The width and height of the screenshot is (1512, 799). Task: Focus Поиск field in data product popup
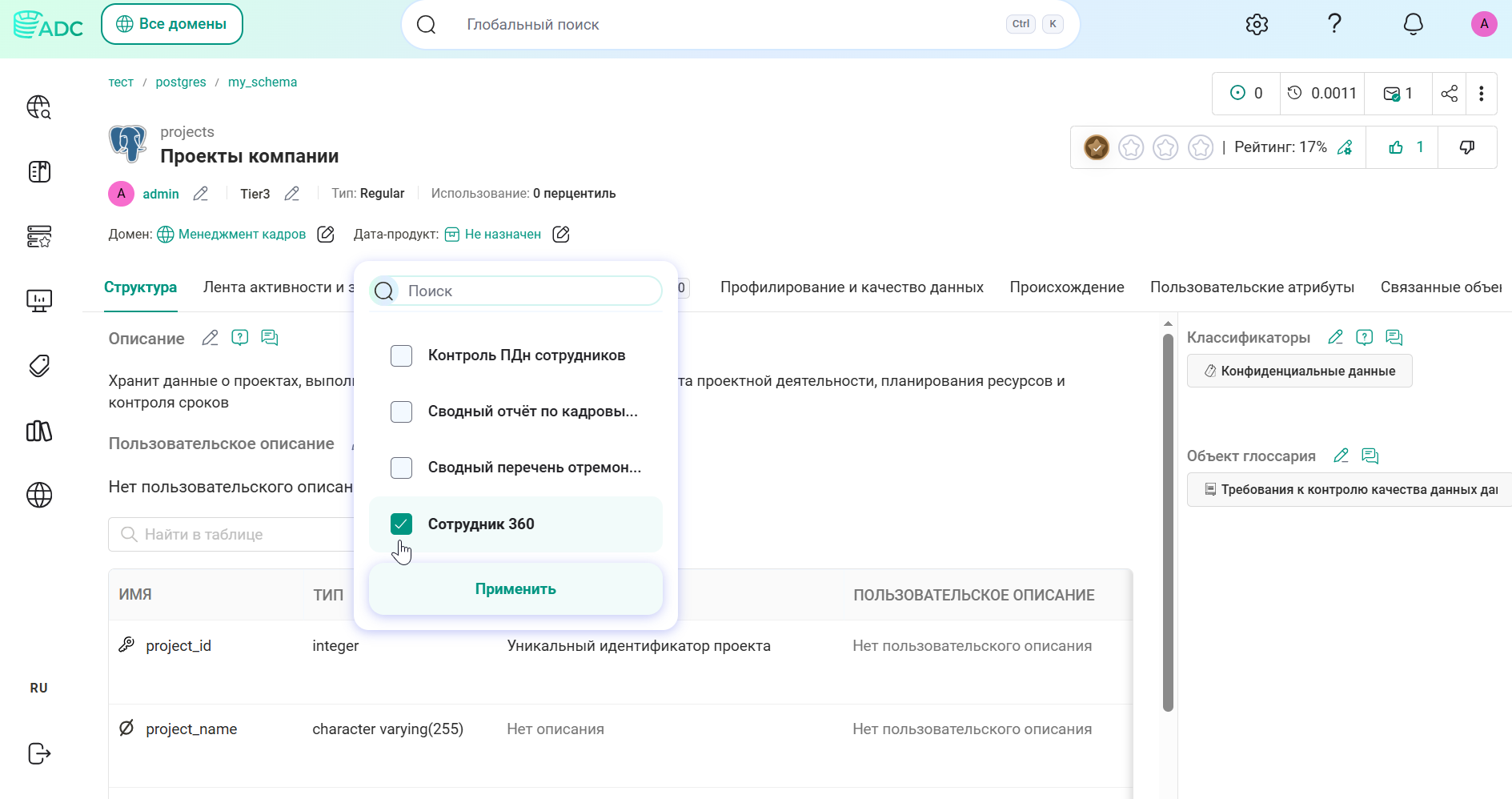click(515, 291)
